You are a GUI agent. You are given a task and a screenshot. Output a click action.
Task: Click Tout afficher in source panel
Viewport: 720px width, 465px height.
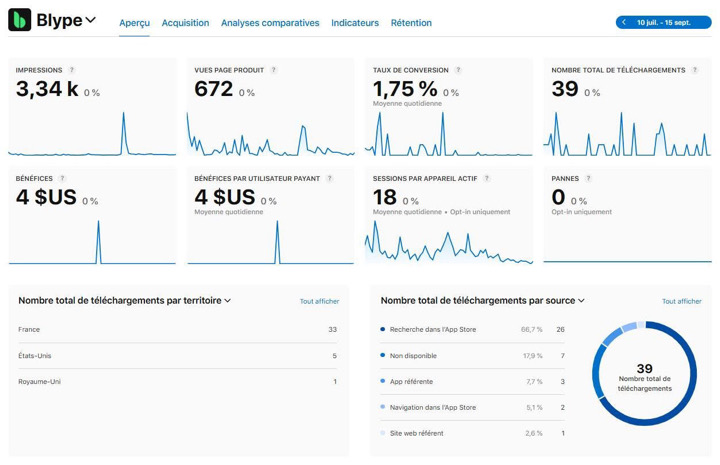(x=681, y=301)
